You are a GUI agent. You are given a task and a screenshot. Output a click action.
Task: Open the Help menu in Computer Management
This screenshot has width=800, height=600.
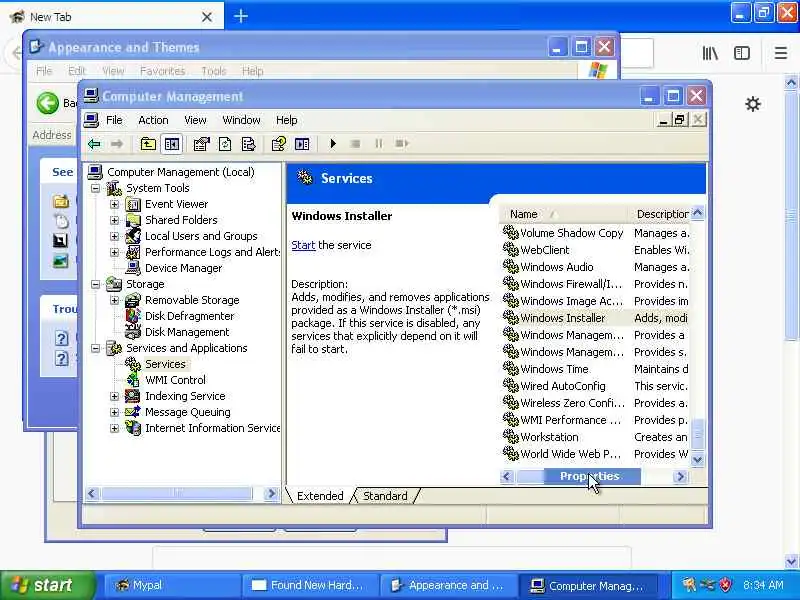[x=286, y=120]
